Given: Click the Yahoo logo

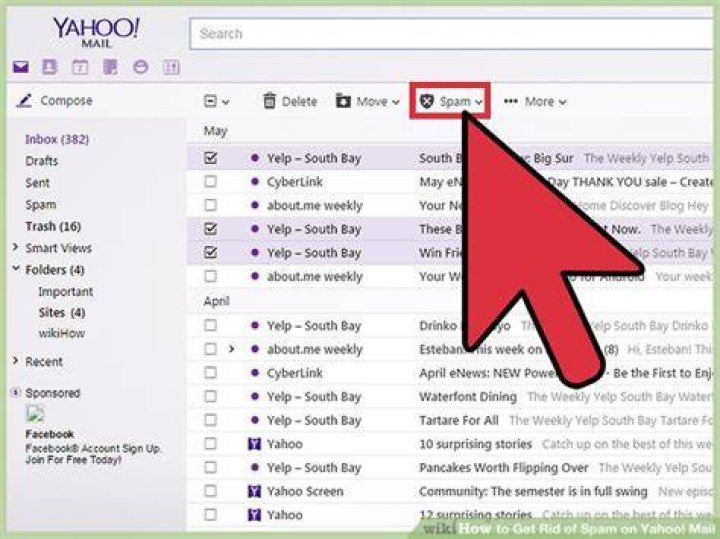Looking at the screenshot, I should pos(96,32).
